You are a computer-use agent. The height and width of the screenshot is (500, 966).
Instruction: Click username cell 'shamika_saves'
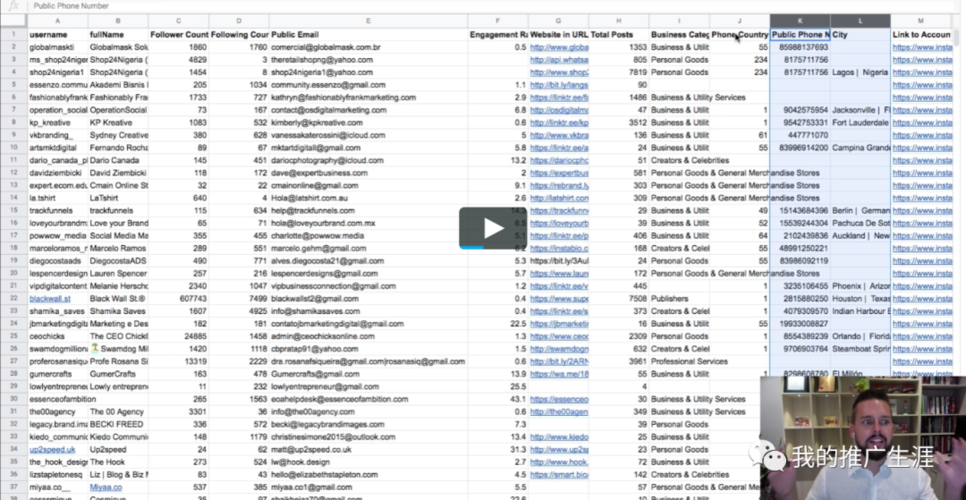point(57,311)
